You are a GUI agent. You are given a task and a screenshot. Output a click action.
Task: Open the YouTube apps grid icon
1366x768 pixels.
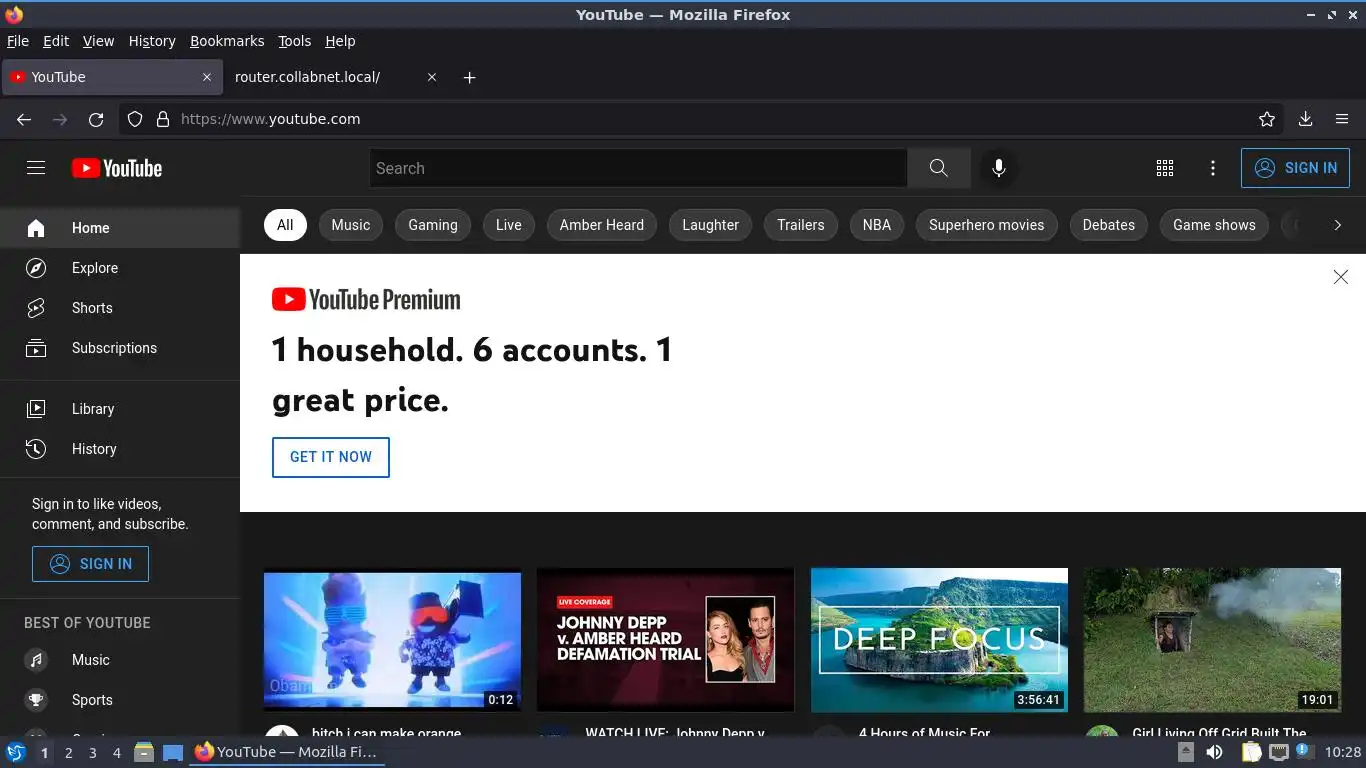[1165, 168]
